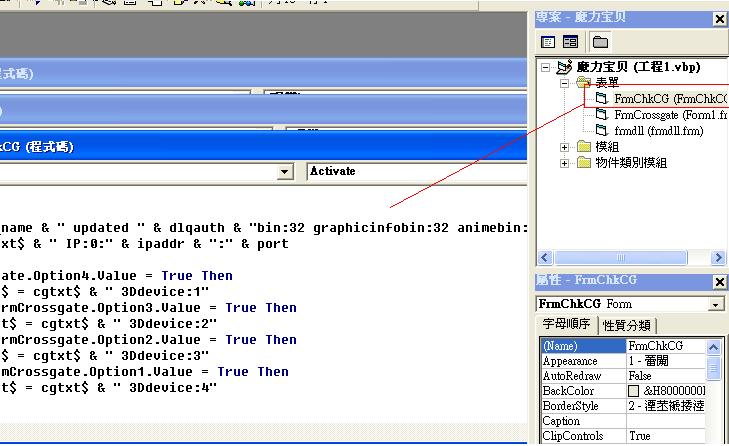Screen dimensions: 729x446
Task: Click the FrmChkCG (程式碼) code window title bar
Action: click(x=263, y=147)
